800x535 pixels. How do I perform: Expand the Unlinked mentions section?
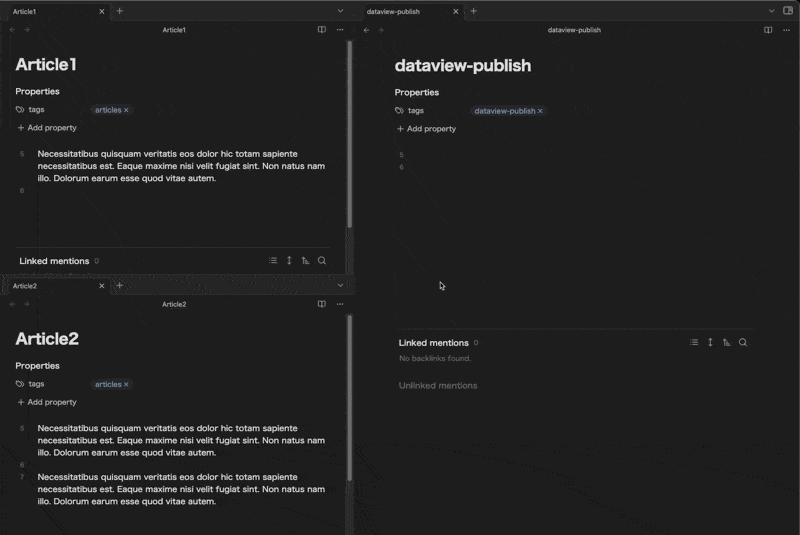438,386
